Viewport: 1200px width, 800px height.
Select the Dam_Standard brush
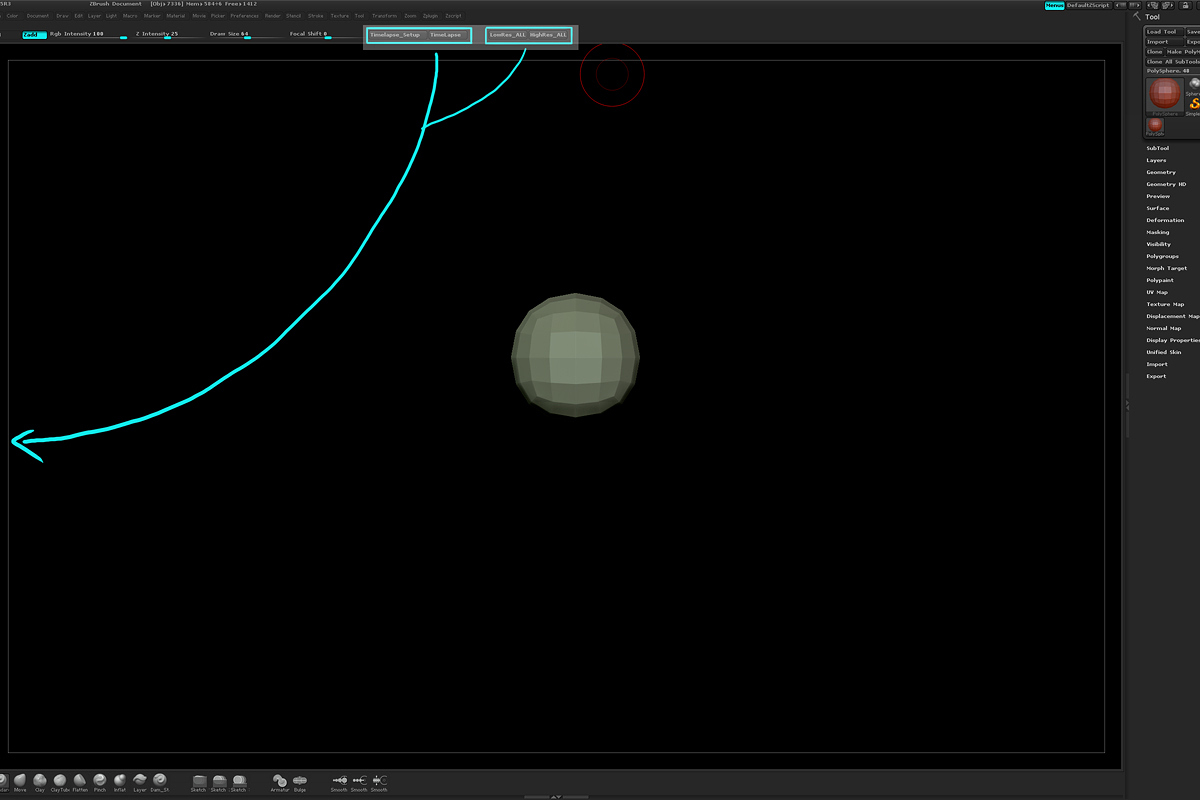click(160, 781)
